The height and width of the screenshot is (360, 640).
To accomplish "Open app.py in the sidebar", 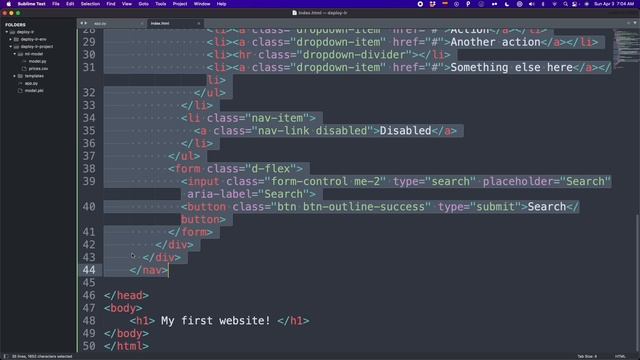I will click(31, 83).
